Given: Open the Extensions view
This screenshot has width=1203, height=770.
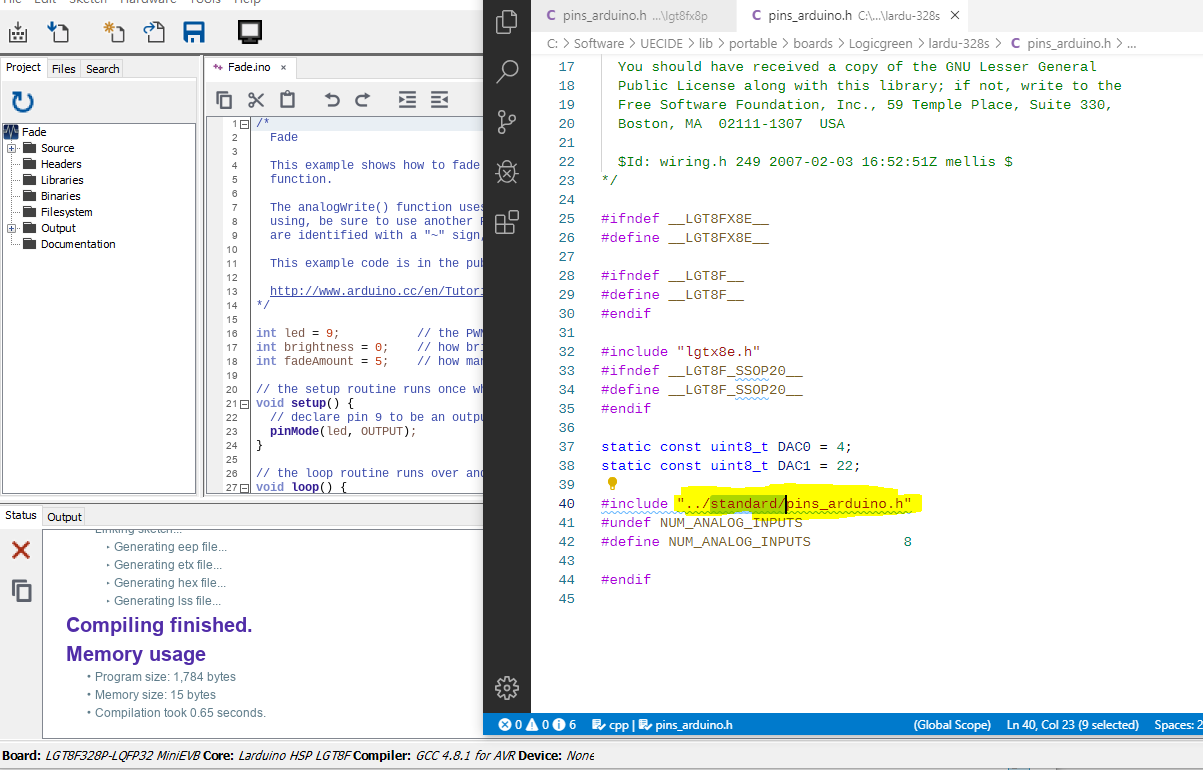Looking at the screenshot, I should (507, 222).
